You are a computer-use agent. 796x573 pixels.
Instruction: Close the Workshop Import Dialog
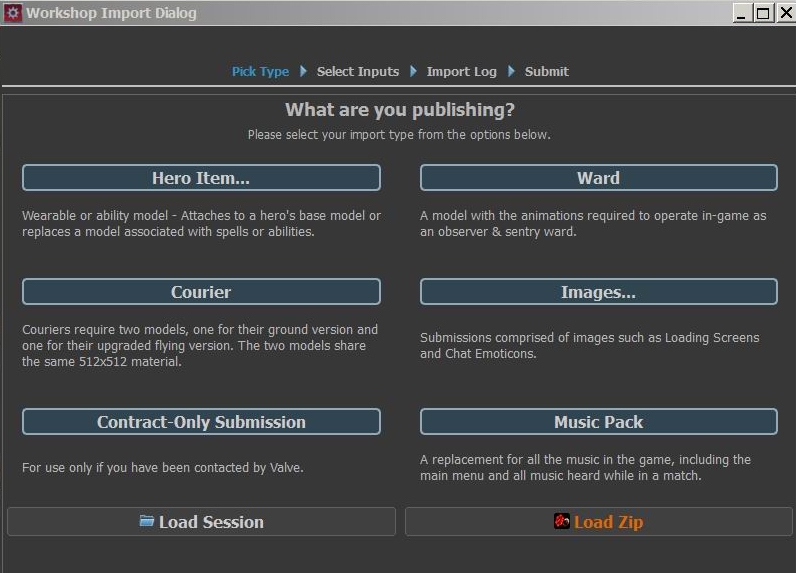pyautogui.click(x=782, y=13)
